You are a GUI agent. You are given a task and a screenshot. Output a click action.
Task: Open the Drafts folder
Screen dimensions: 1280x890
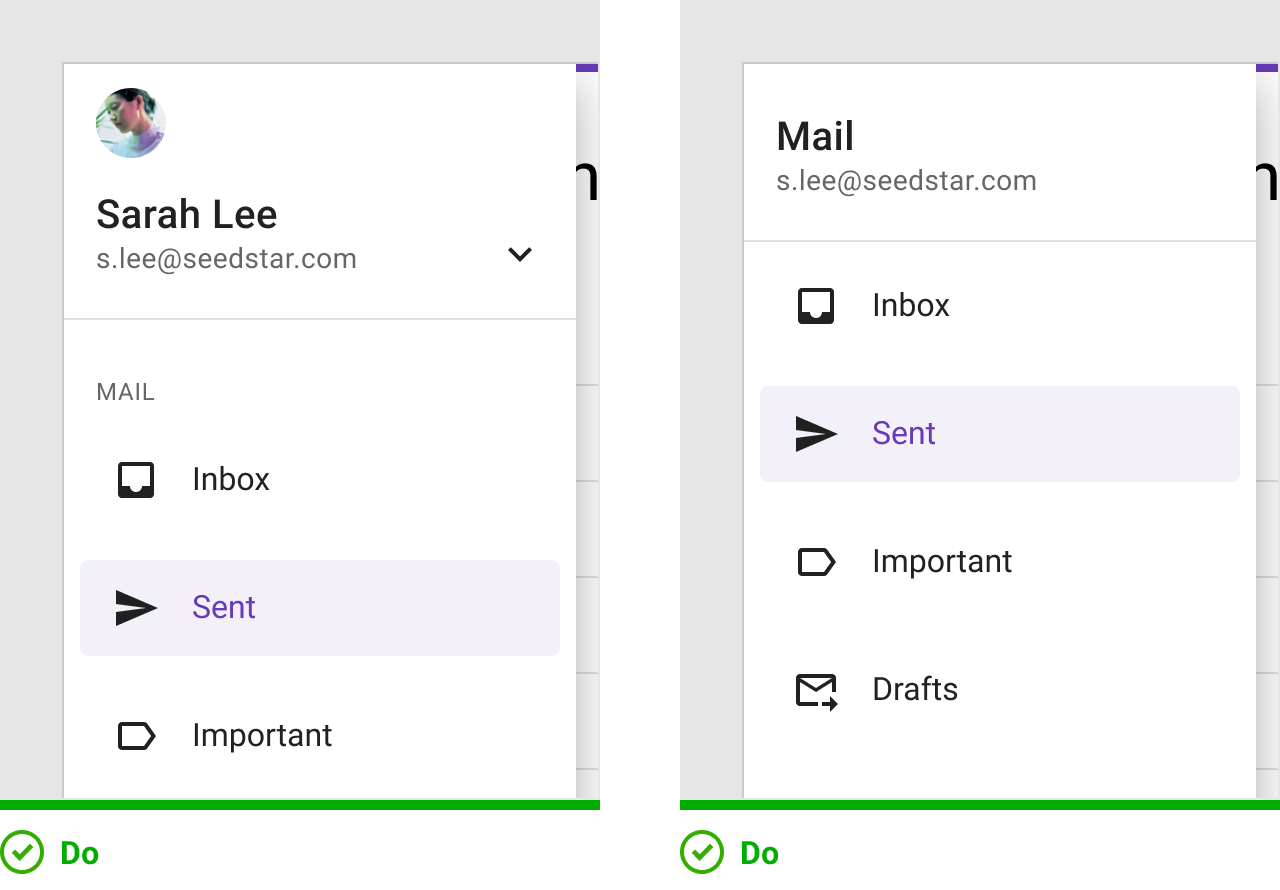[914, 689]
